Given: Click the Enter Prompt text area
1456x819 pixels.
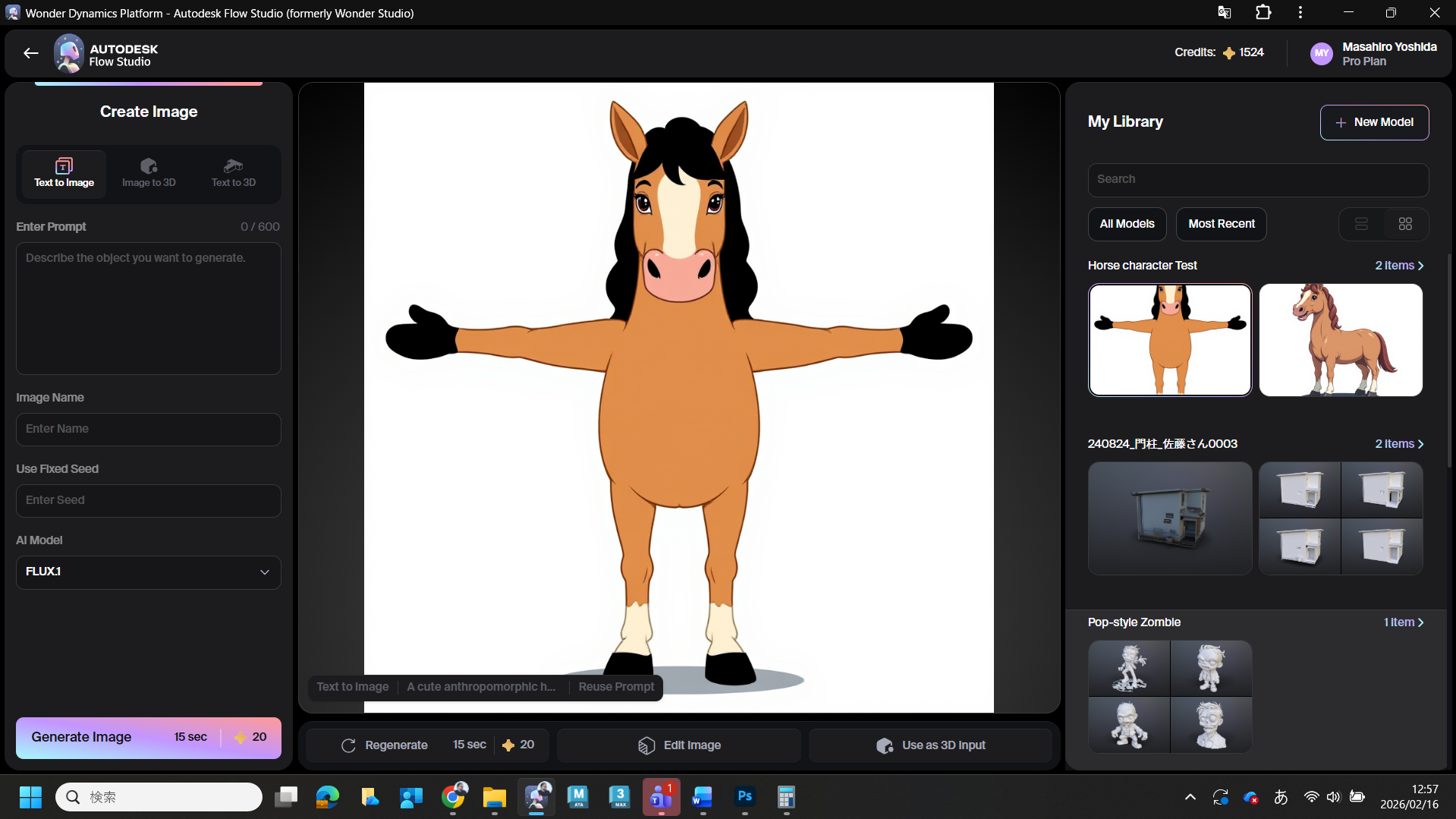Looking at the screenshot, I should pyautogui.click(x=149, y=308).
